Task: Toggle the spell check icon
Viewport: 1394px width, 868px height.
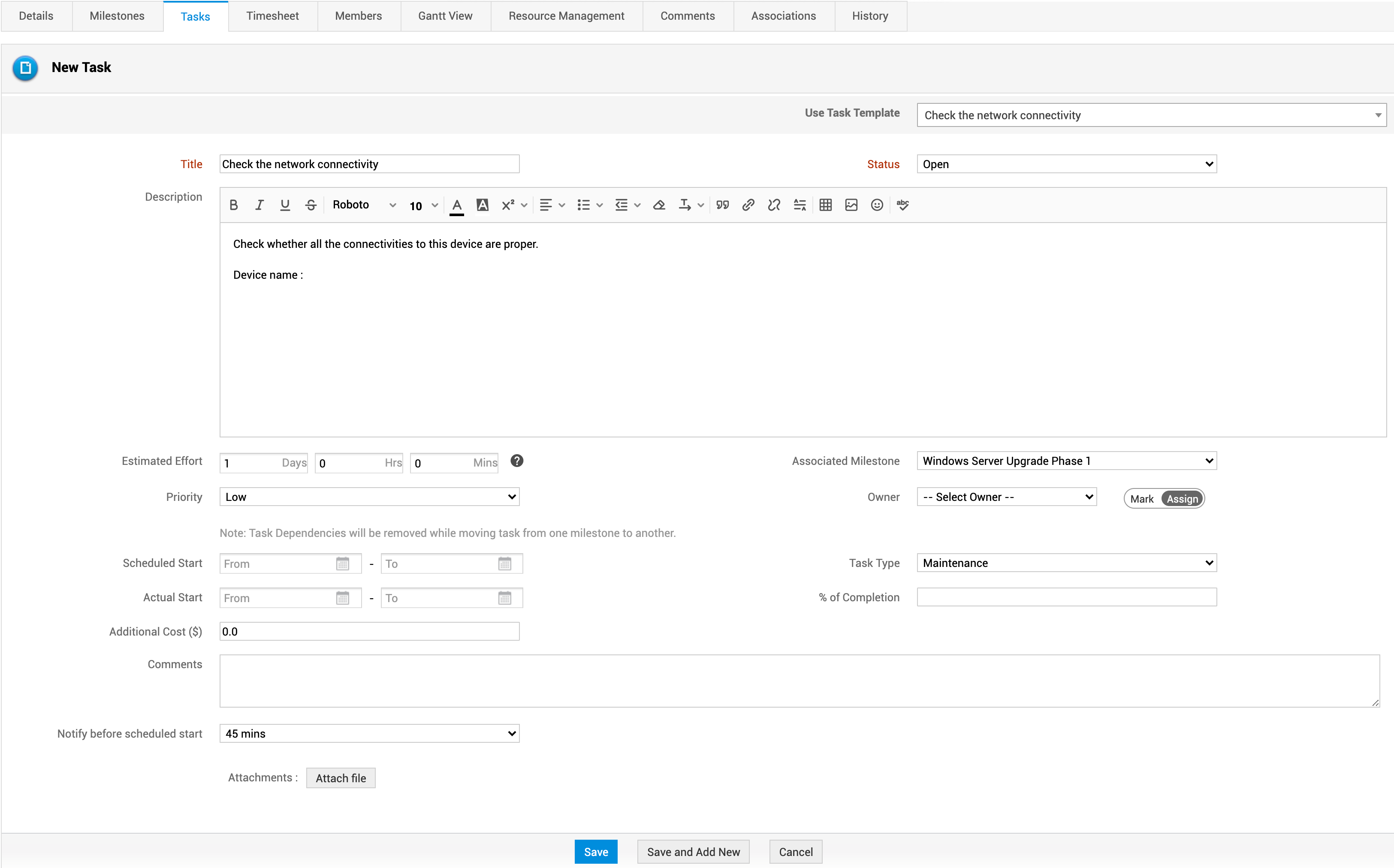Action: point(902,205)
